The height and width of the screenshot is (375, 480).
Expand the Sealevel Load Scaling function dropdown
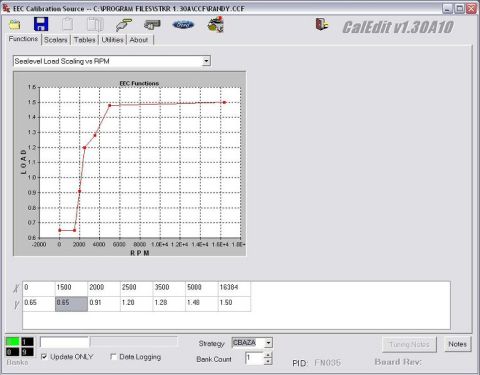pos(206,61)
